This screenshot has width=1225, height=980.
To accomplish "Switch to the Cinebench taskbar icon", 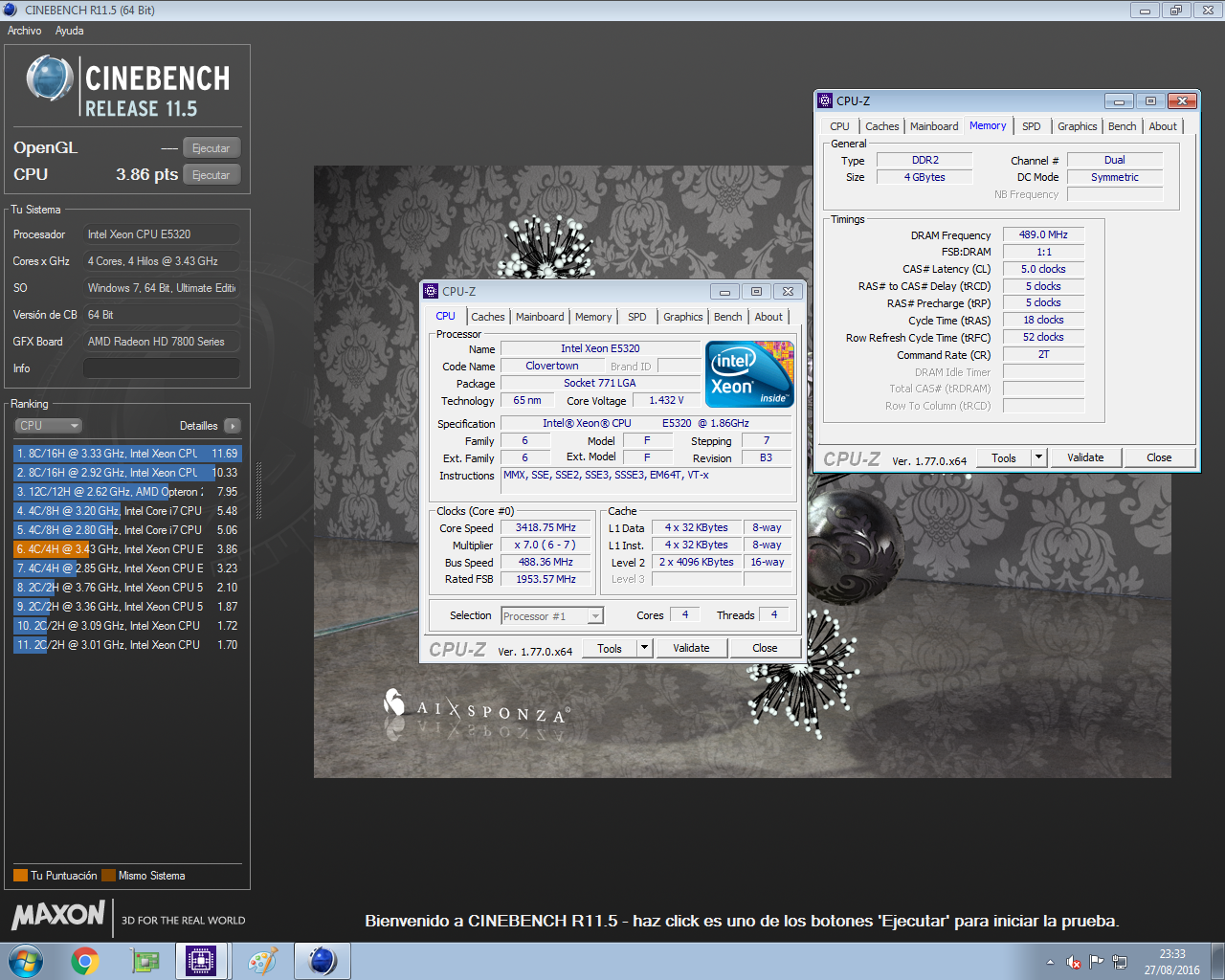I will (x=323, y=961).
